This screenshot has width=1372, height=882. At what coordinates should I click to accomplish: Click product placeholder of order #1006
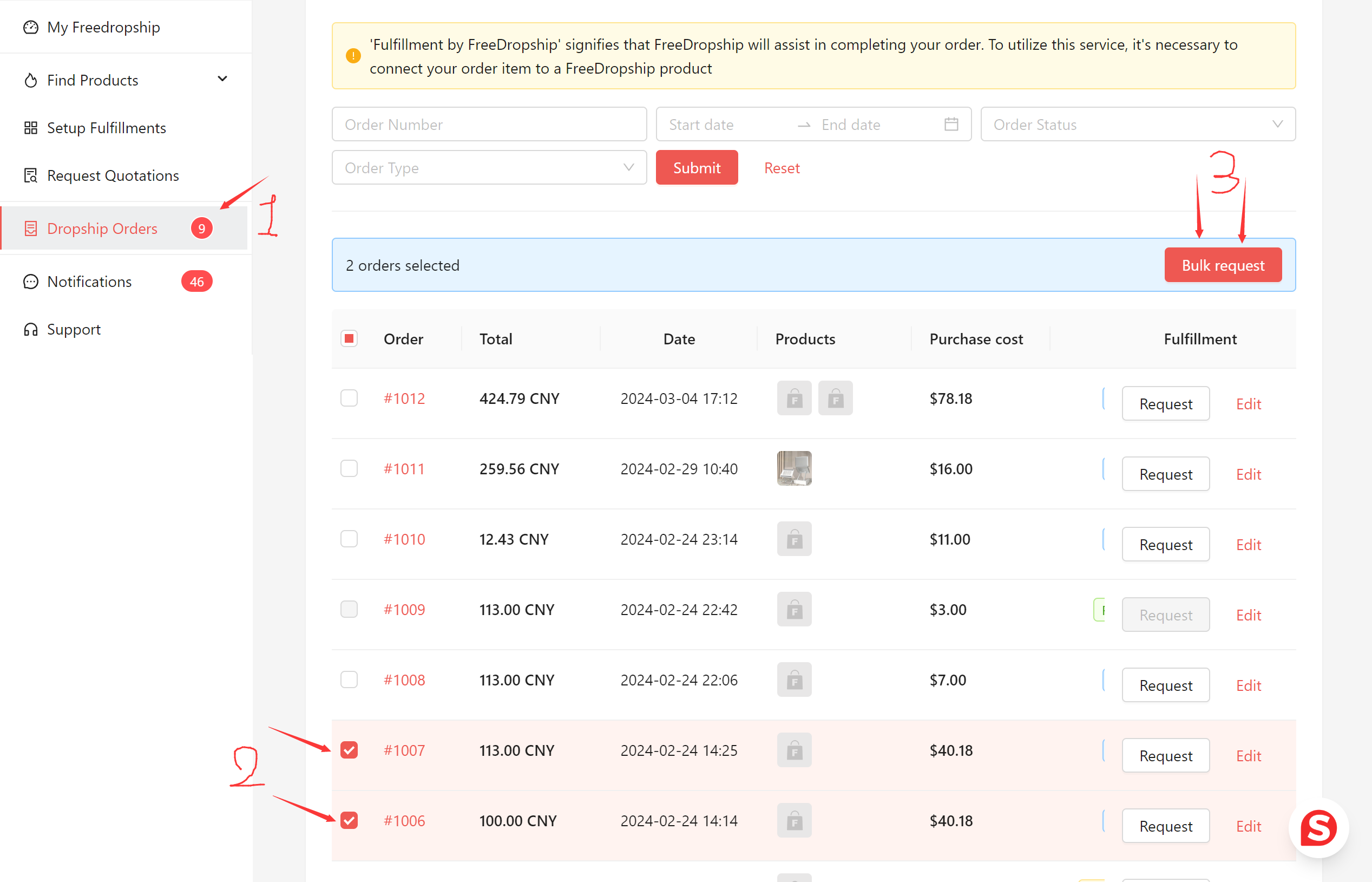pos(795,821)
